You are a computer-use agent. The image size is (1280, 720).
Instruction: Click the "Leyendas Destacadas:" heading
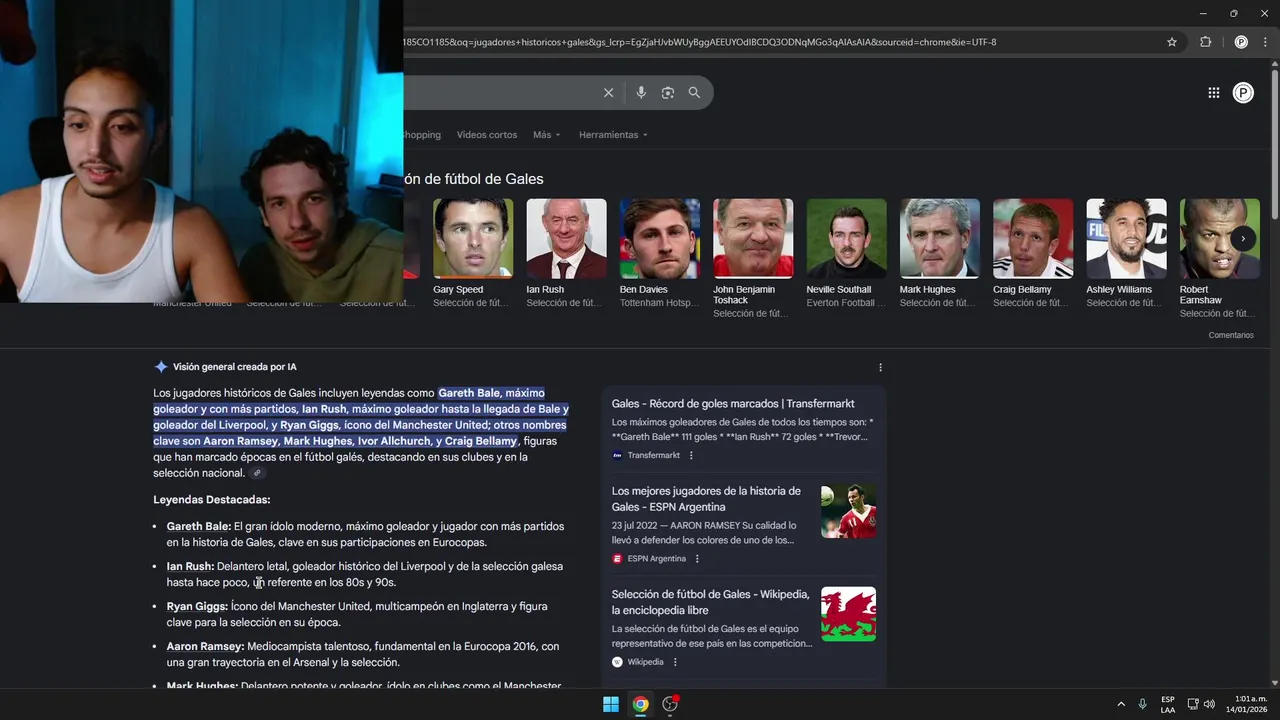211,500
